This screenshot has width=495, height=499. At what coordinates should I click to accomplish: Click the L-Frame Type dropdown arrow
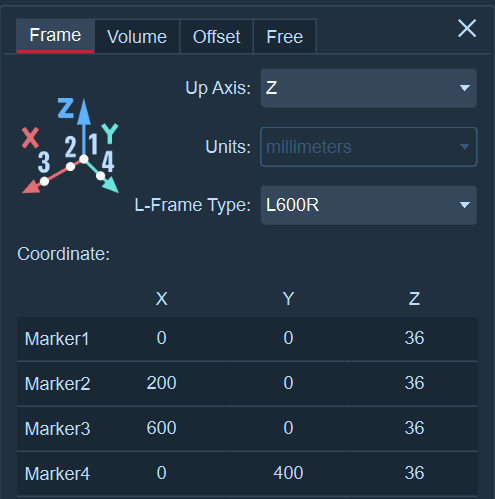tap(465, 205)
